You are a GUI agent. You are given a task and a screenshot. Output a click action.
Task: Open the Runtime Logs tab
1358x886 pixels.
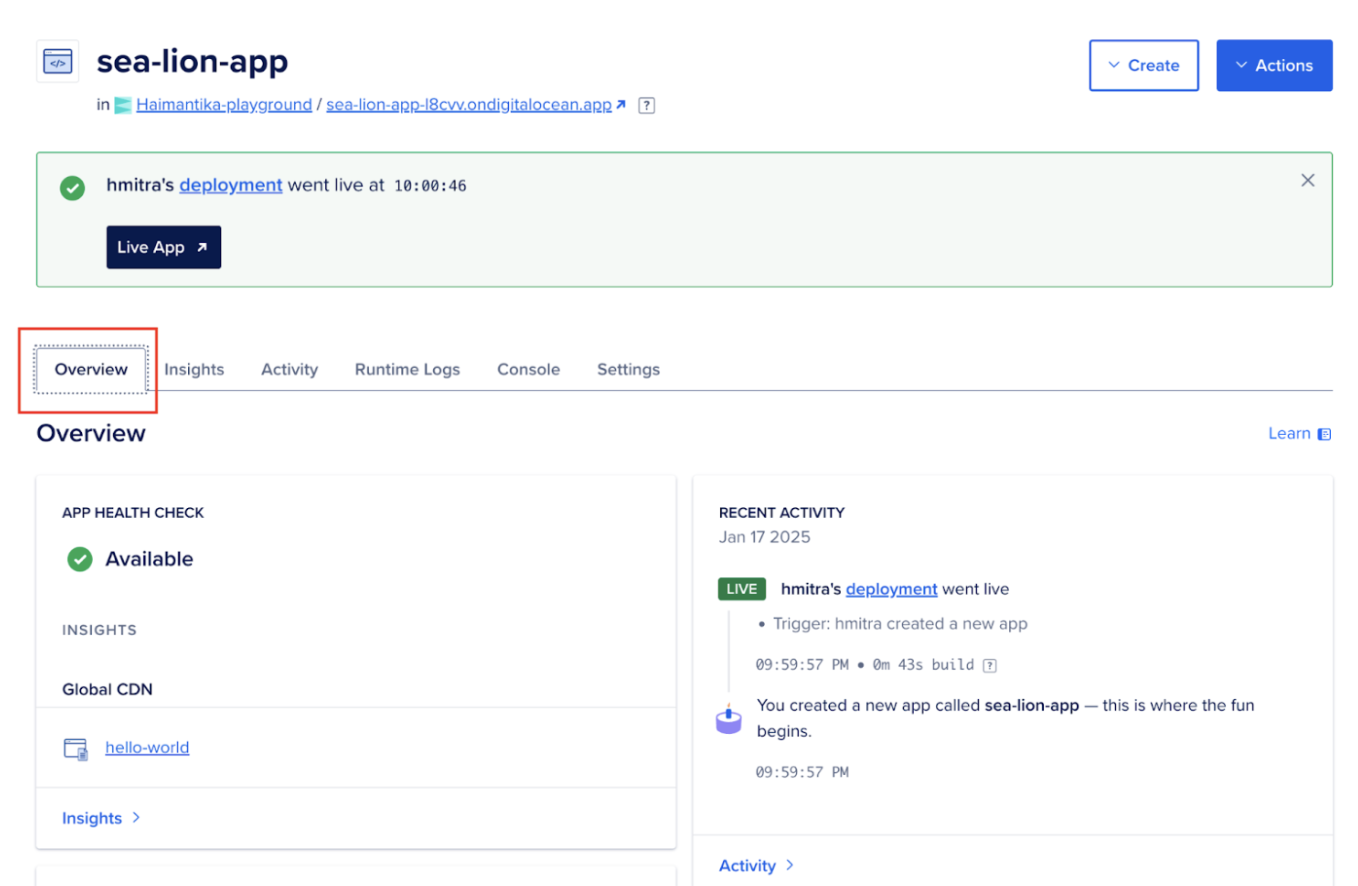click(x=407, y=369)
